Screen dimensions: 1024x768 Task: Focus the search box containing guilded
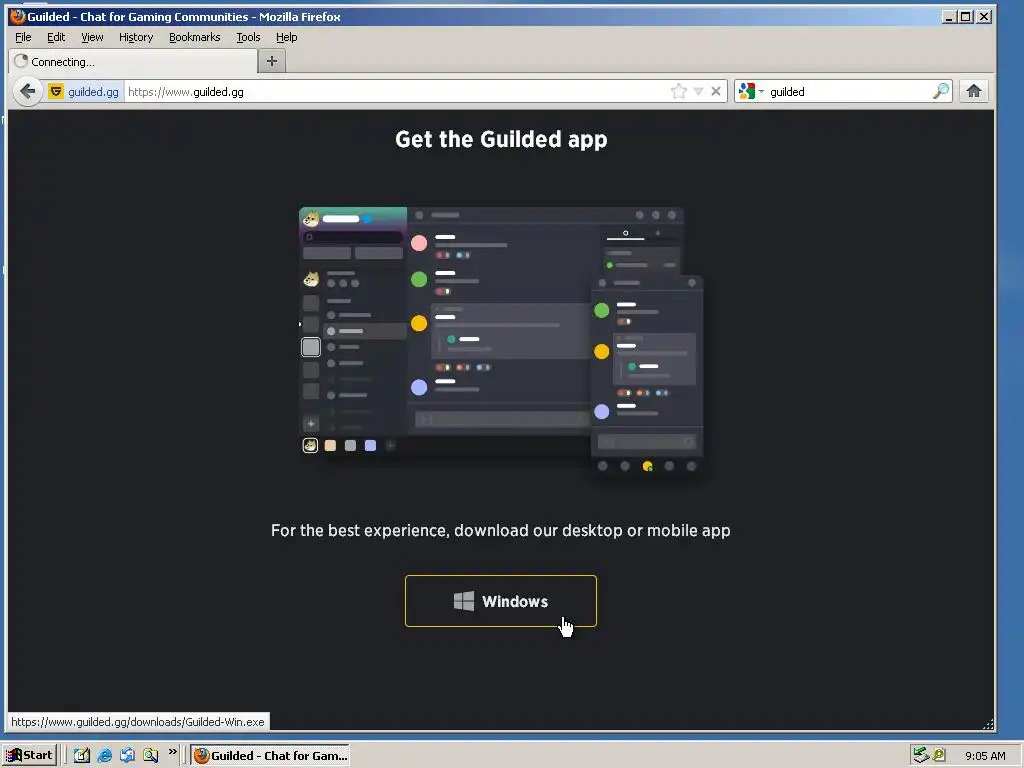click(849, 91)
